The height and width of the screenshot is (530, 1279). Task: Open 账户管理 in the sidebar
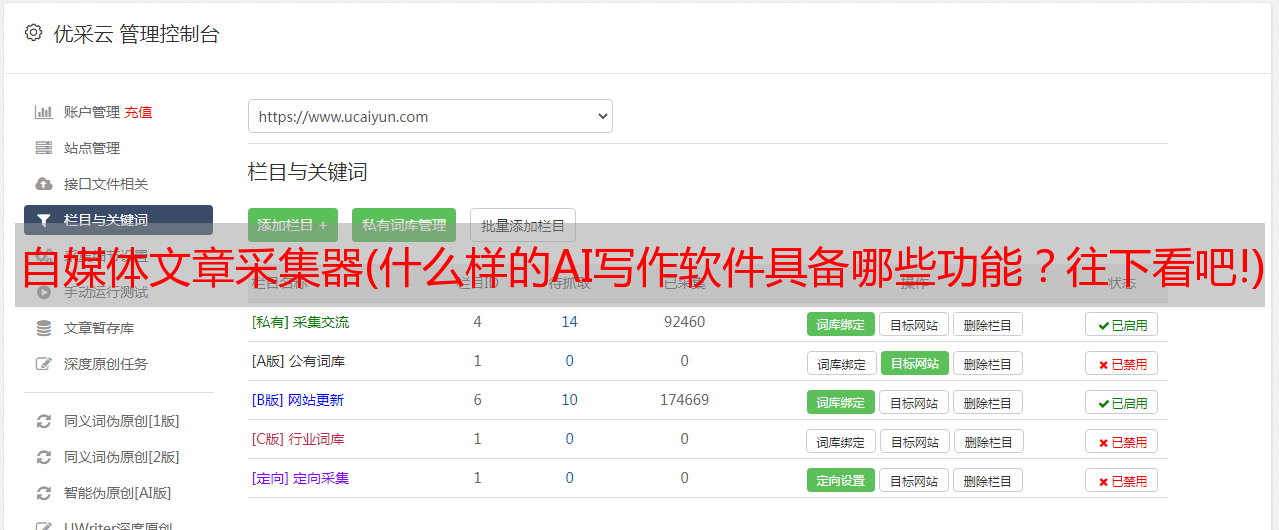[92, 112]
